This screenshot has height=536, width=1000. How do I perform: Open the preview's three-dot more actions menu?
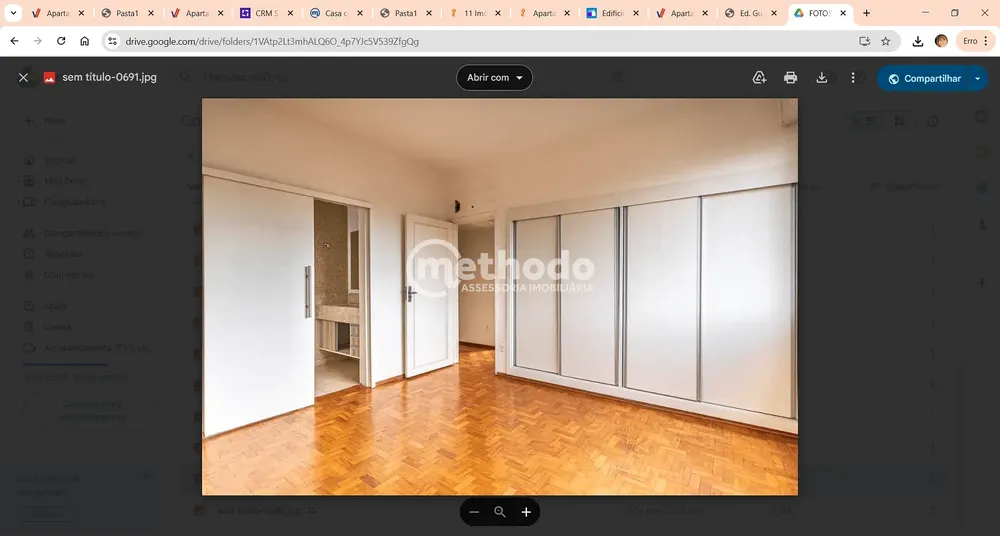pyautogui.click(x=853, y=78)
